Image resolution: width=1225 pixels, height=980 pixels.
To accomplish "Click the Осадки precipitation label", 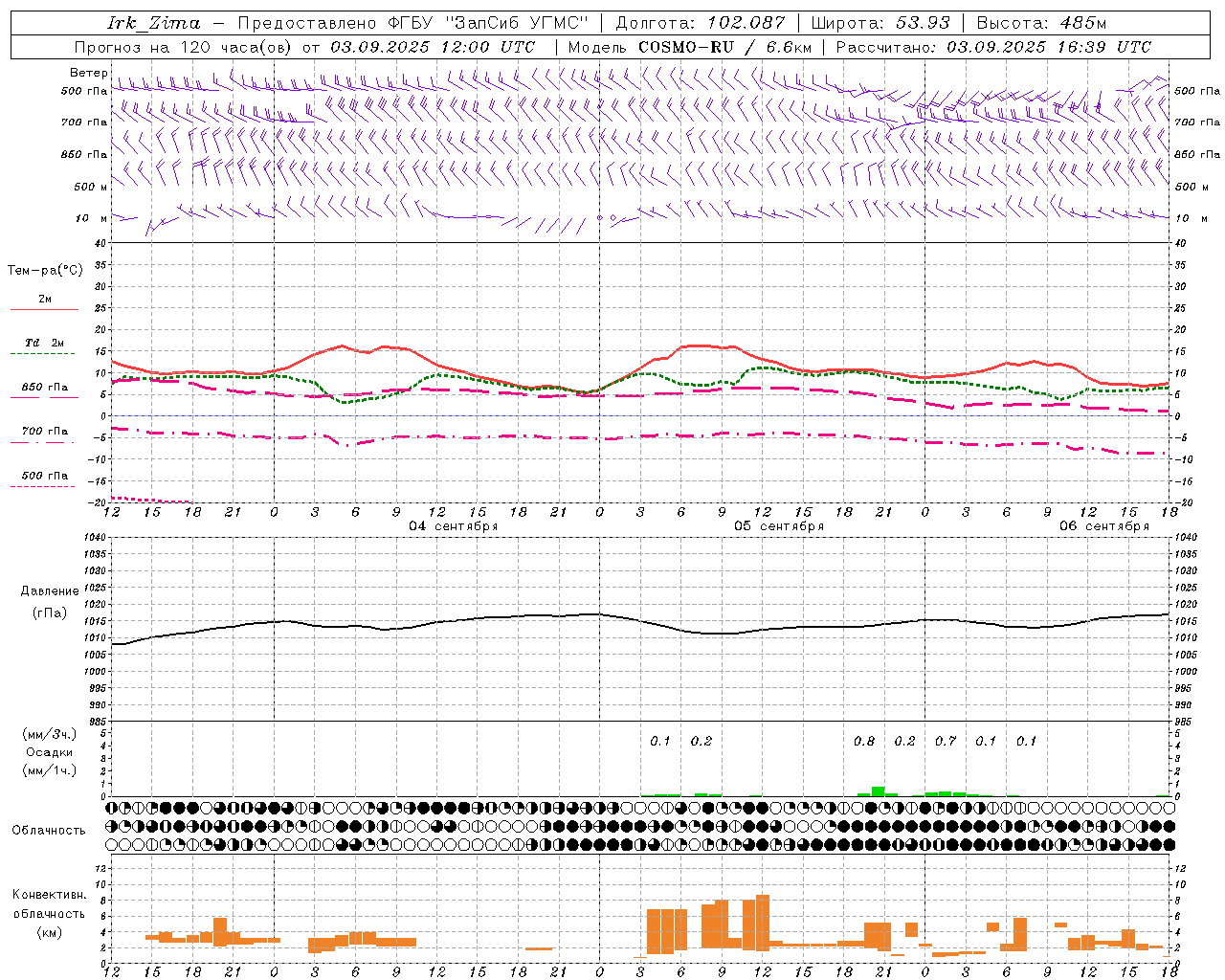I will (x=50, y=752).
